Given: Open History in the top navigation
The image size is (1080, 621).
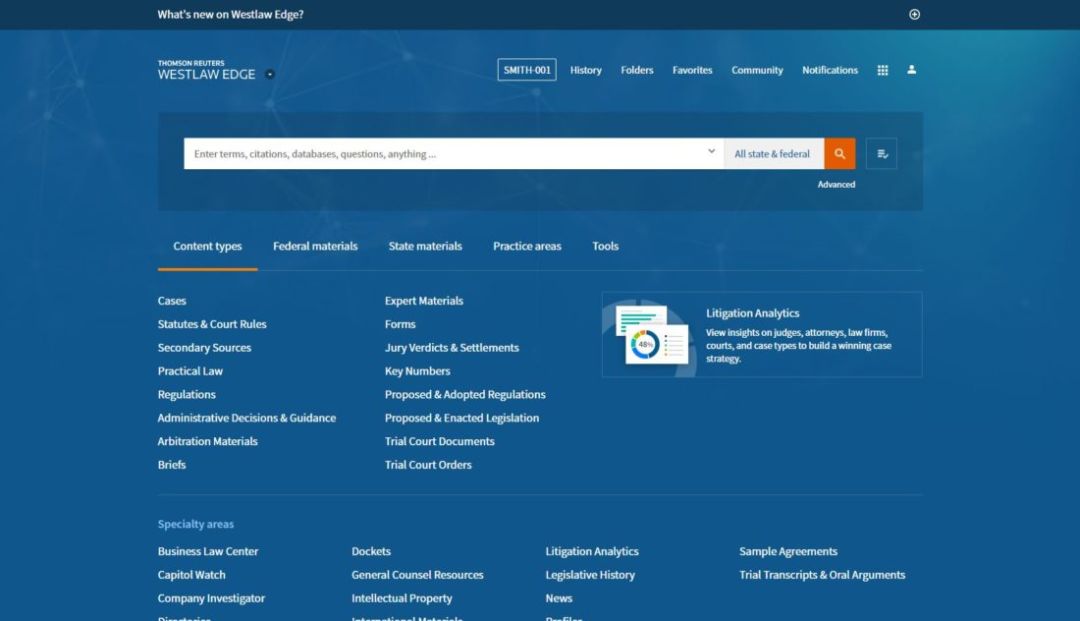Looking at the screenshot, I should pyautogui.click(x=585, y=70).
